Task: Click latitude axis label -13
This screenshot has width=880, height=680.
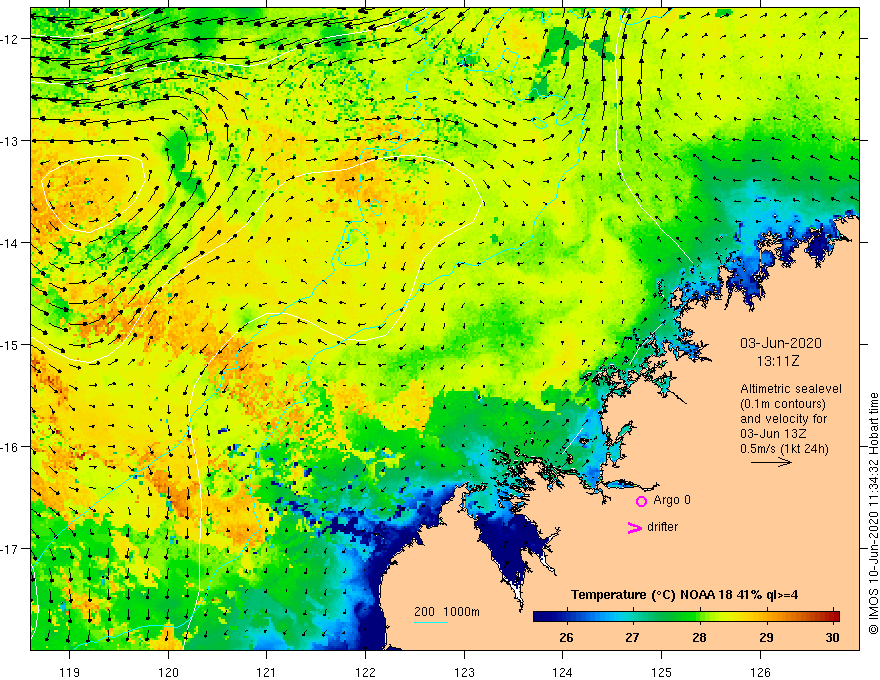Action: [x=11, y=141]
